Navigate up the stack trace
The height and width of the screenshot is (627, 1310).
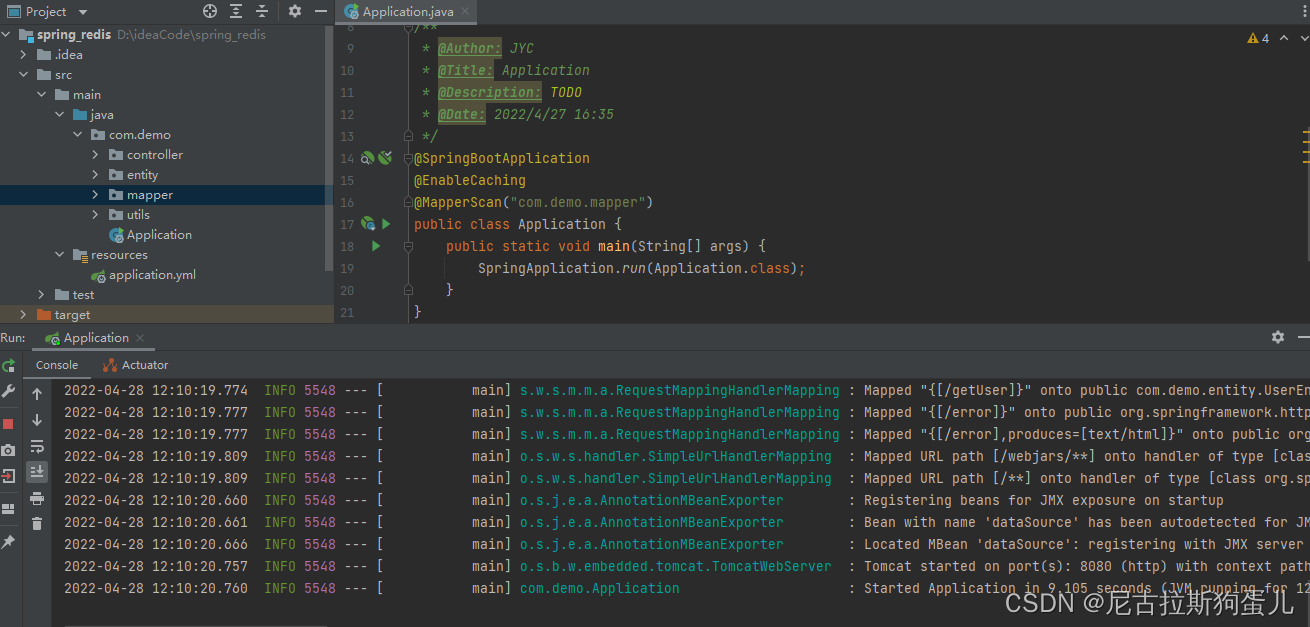click(x=36, y=394)
